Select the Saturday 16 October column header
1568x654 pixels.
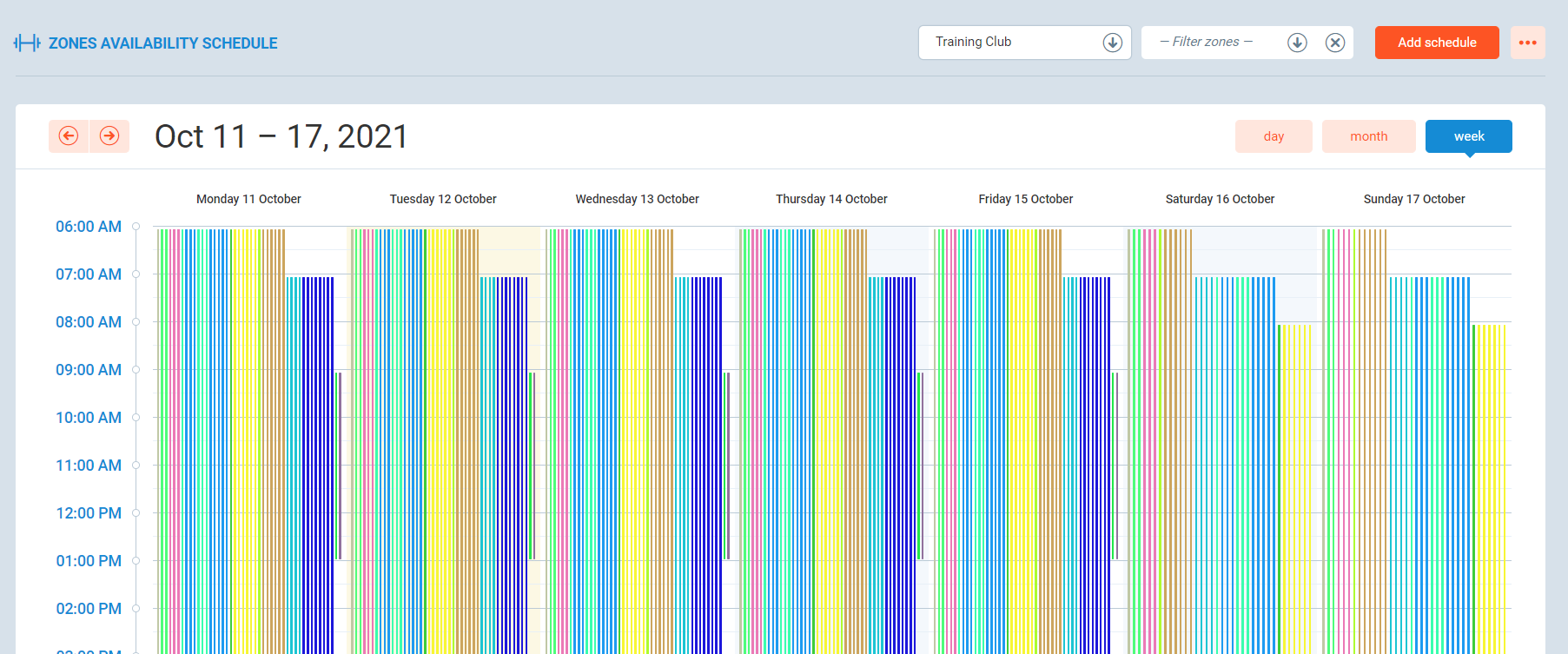(x=1220, y=199)
